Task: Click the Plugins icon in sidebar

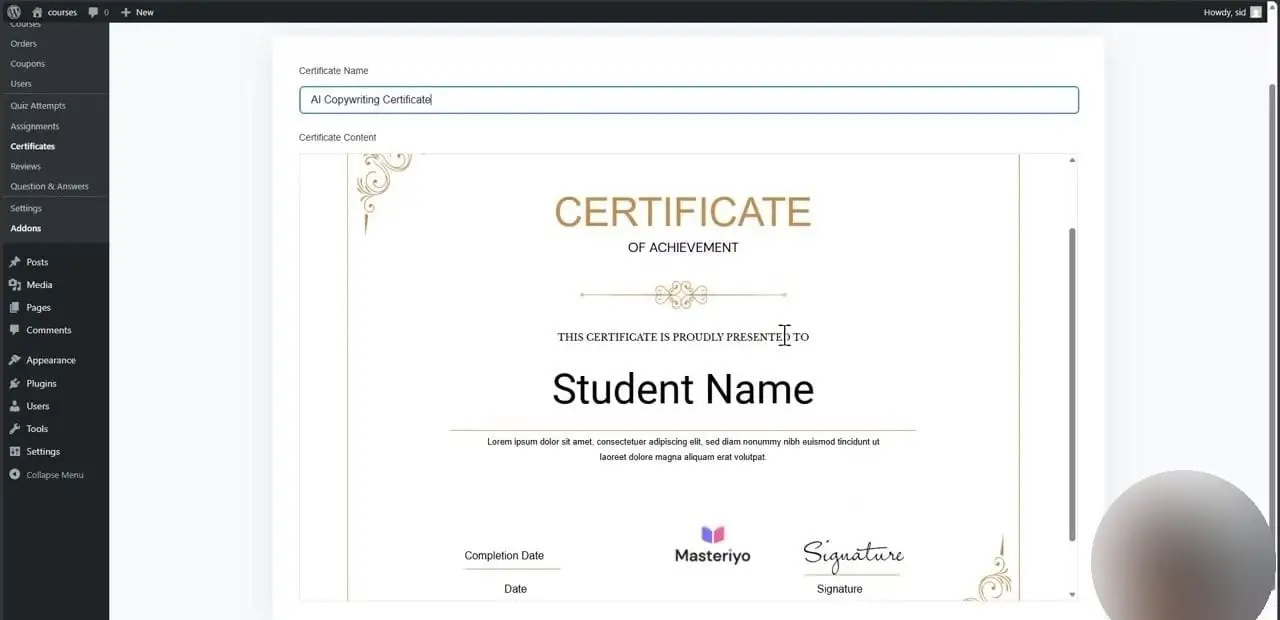Action: coord(14,383)
